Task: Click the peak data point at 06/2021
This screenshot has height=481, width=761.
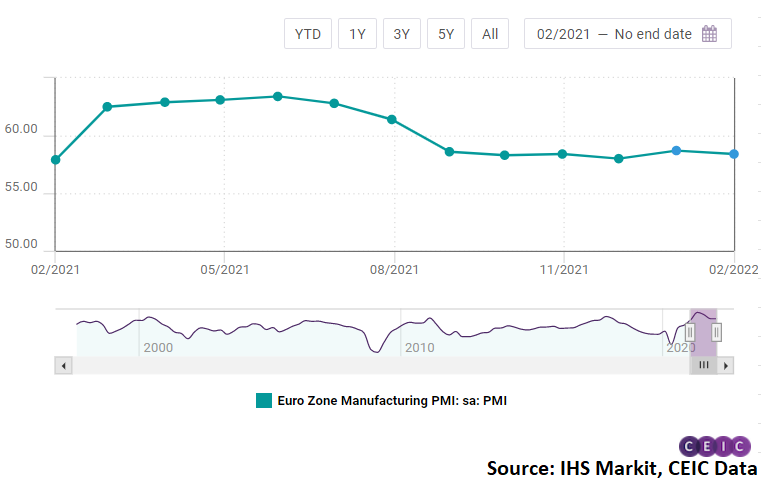Action: pyautogui.click(x=278, y=97)
